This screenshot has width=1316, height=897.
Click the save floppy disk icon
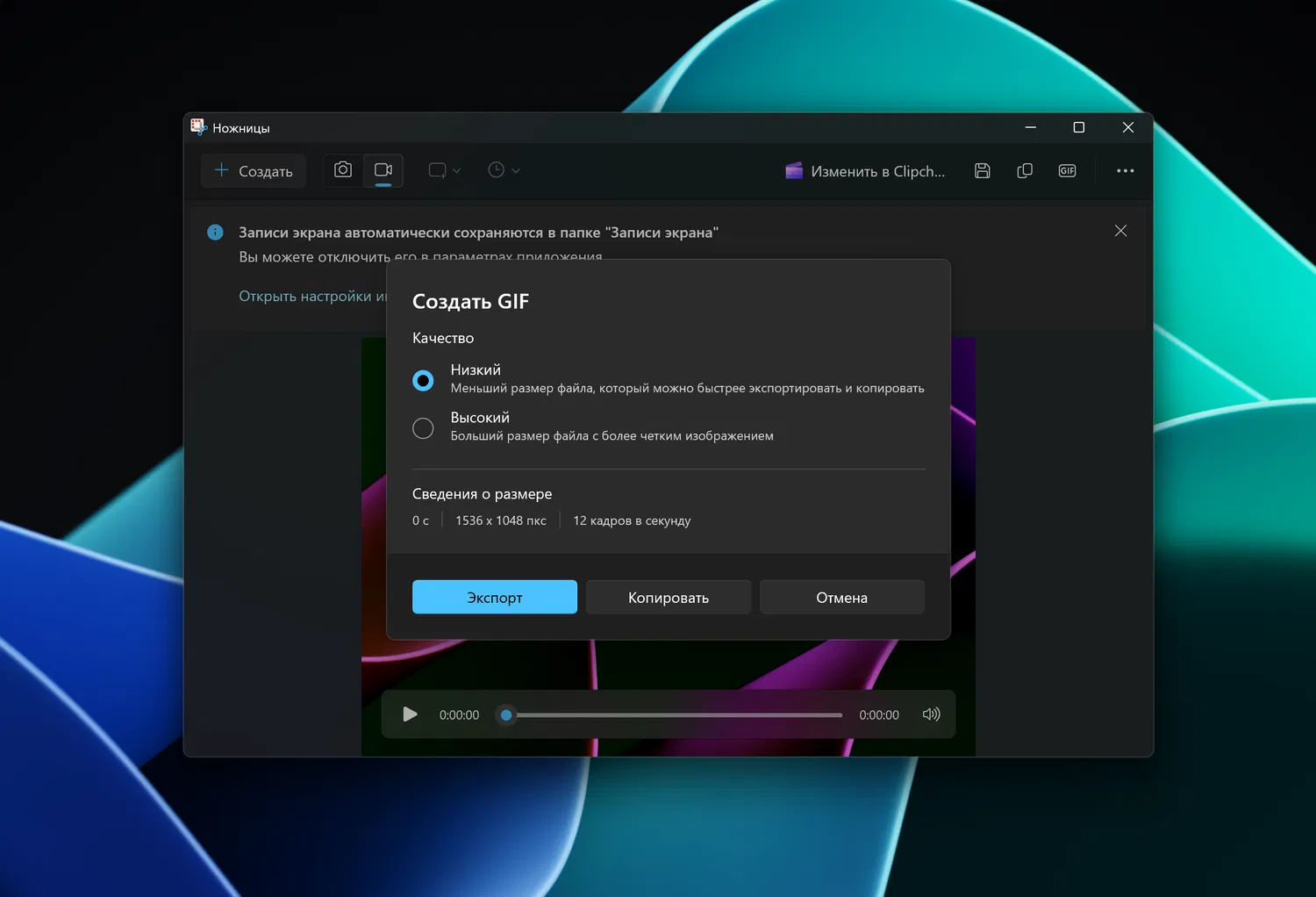click(x=983, y=171)
